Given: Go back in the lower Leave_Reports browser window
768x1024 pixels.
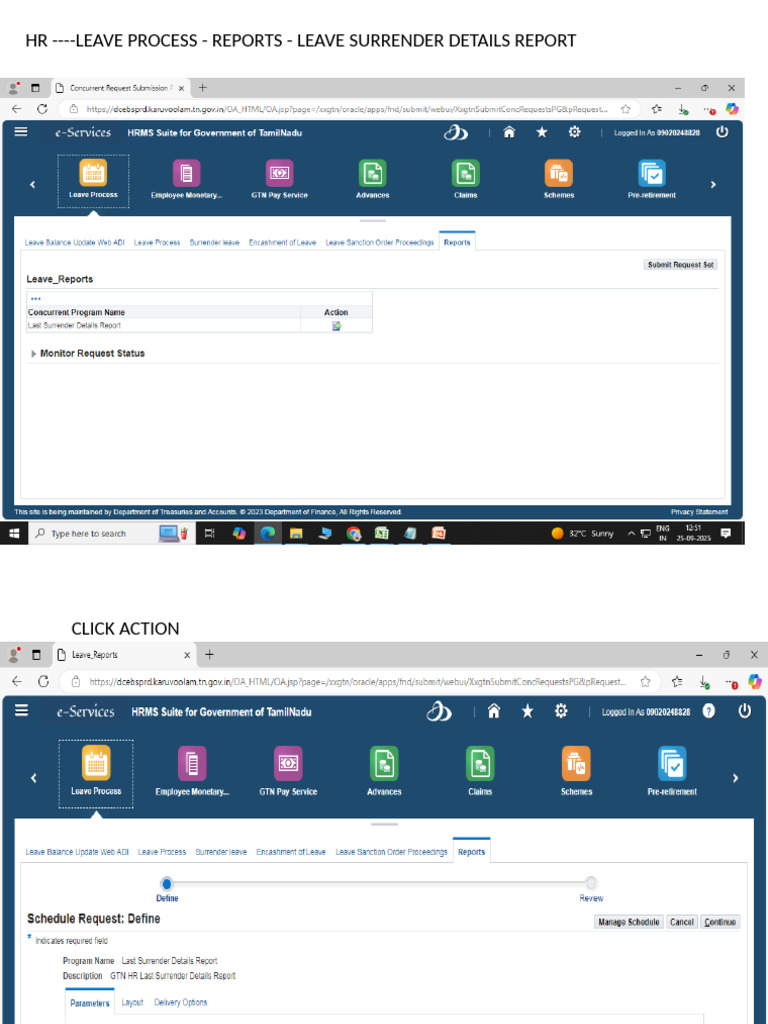Looking at the screenshot, I should point(17,681).
